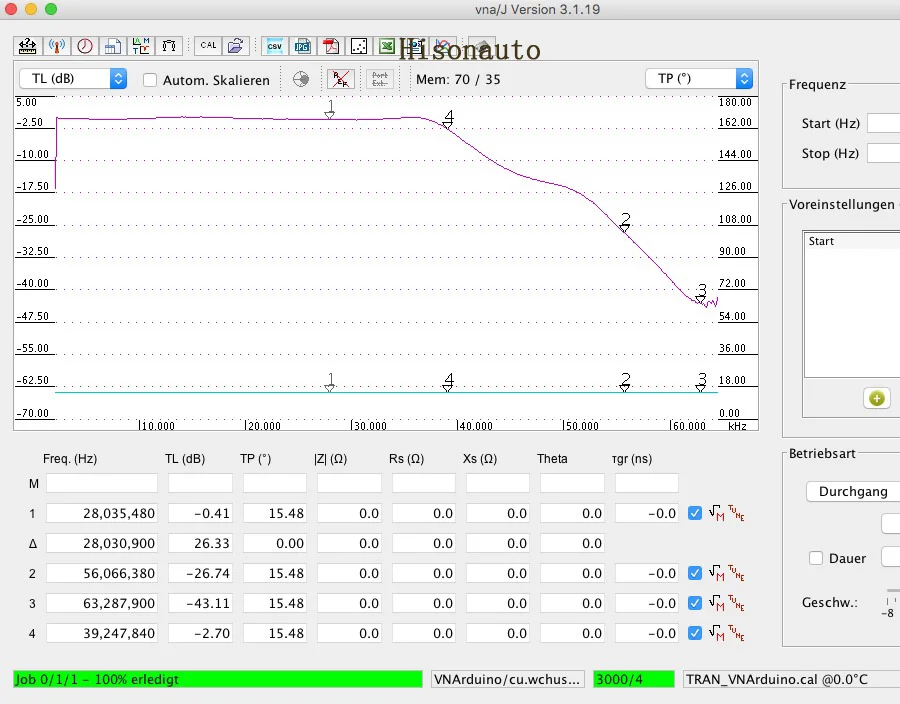Viewport: 900px width, 704px height.
Task: Click marker 3 TL value -43.11
Action: [x=200, y=603]
